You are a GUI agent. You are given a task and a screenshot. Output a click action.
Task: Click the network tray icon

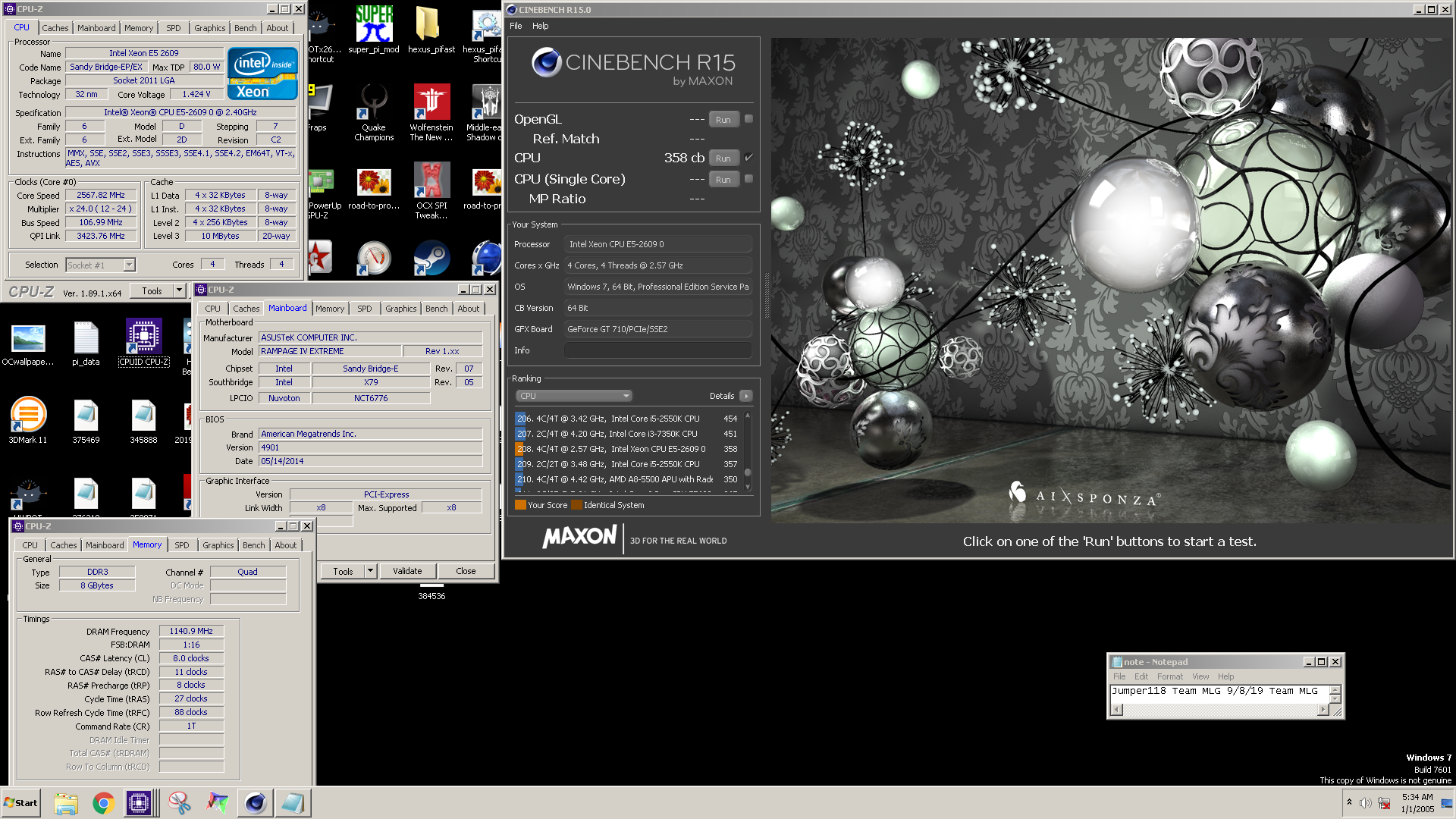(1384, 803)
